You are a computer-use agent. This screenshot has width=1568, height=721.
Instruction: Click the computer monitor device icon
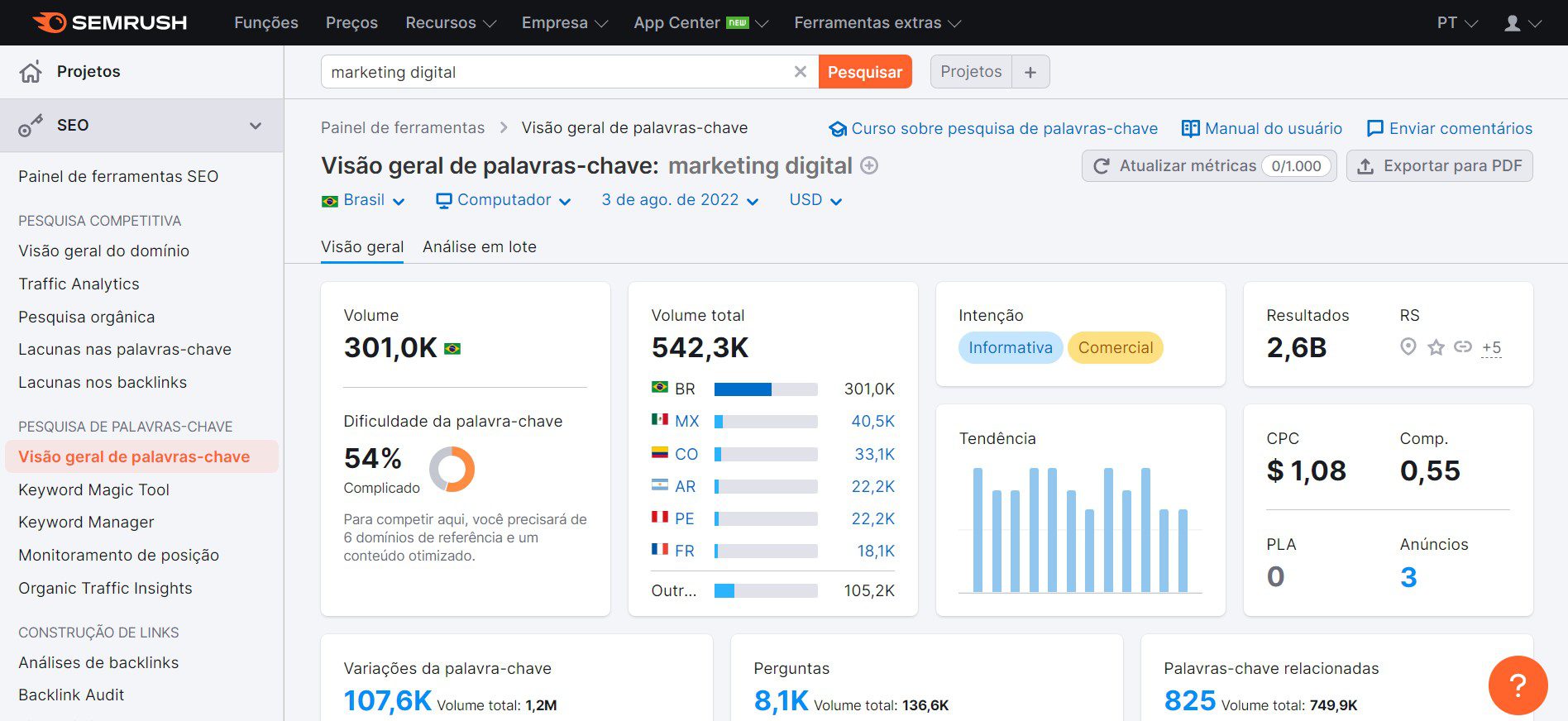click(444, 201)
